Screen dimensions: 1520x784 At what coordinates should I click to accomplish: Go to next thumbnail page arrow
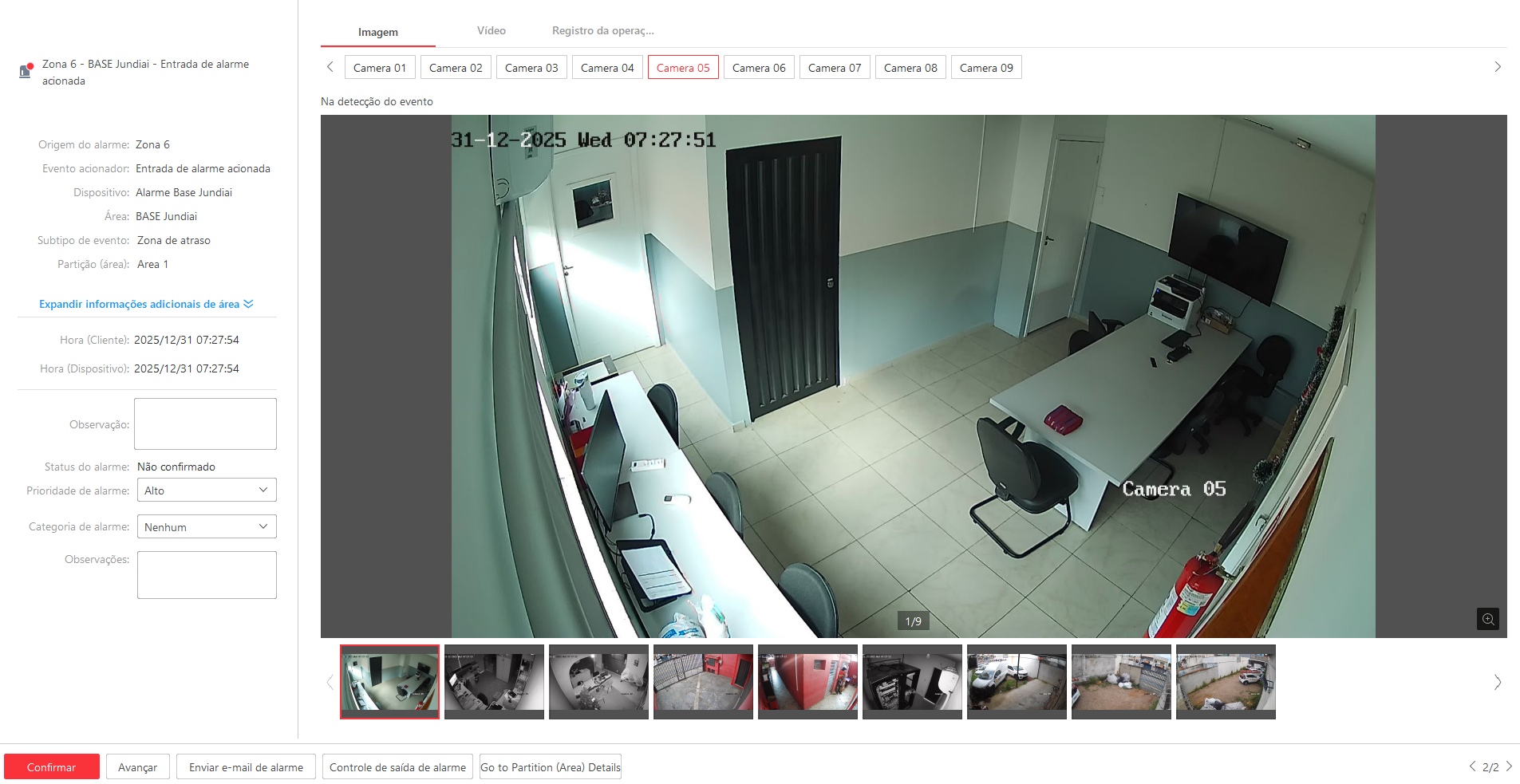tap(1497, 682)
